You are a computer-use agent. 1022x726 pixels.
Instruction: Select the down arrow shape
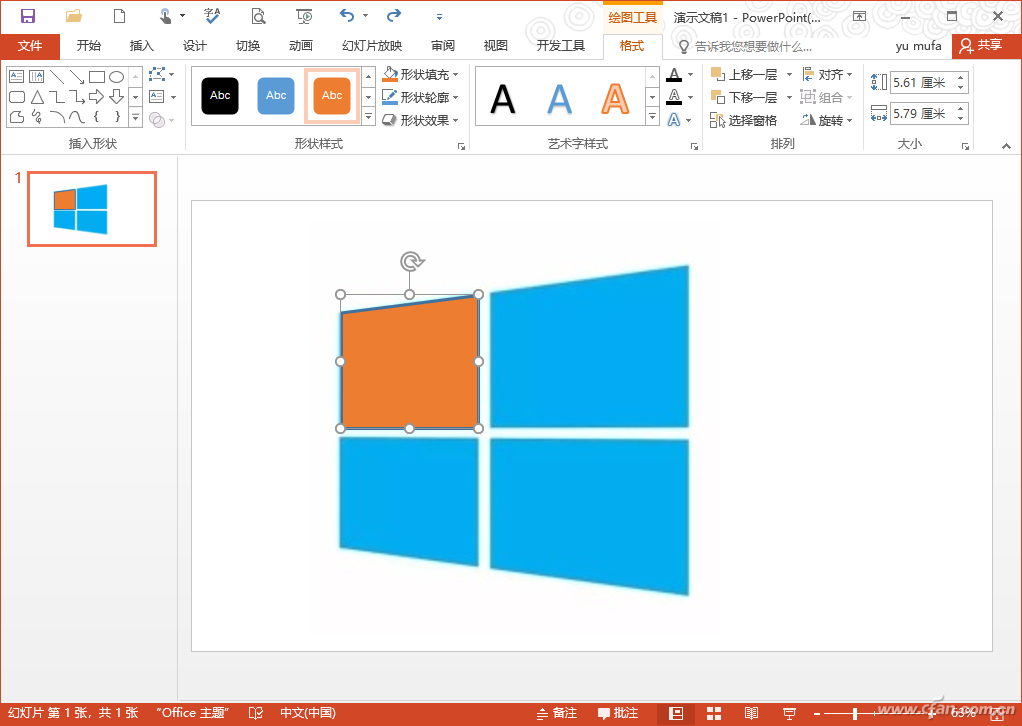(x=117, y=97)
